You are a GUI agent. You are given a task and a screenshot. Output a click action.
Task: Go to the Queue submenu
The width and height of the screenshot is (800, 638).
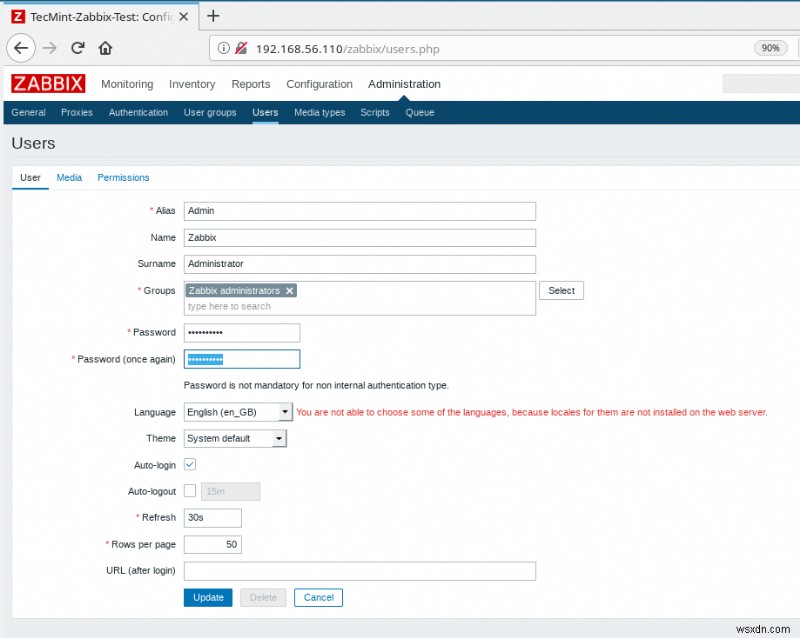(420, 112)
